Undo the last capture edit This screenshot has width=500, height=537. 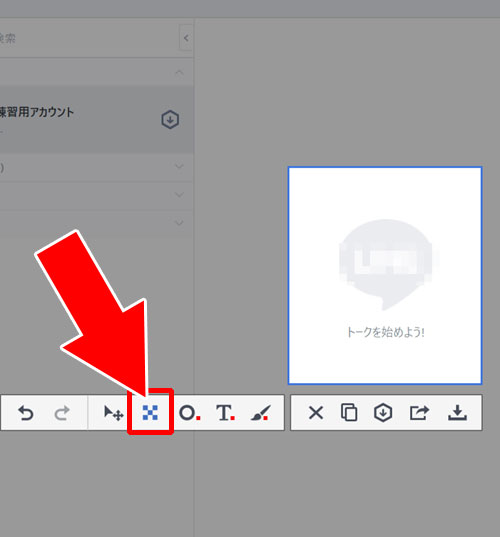point(26,413)
